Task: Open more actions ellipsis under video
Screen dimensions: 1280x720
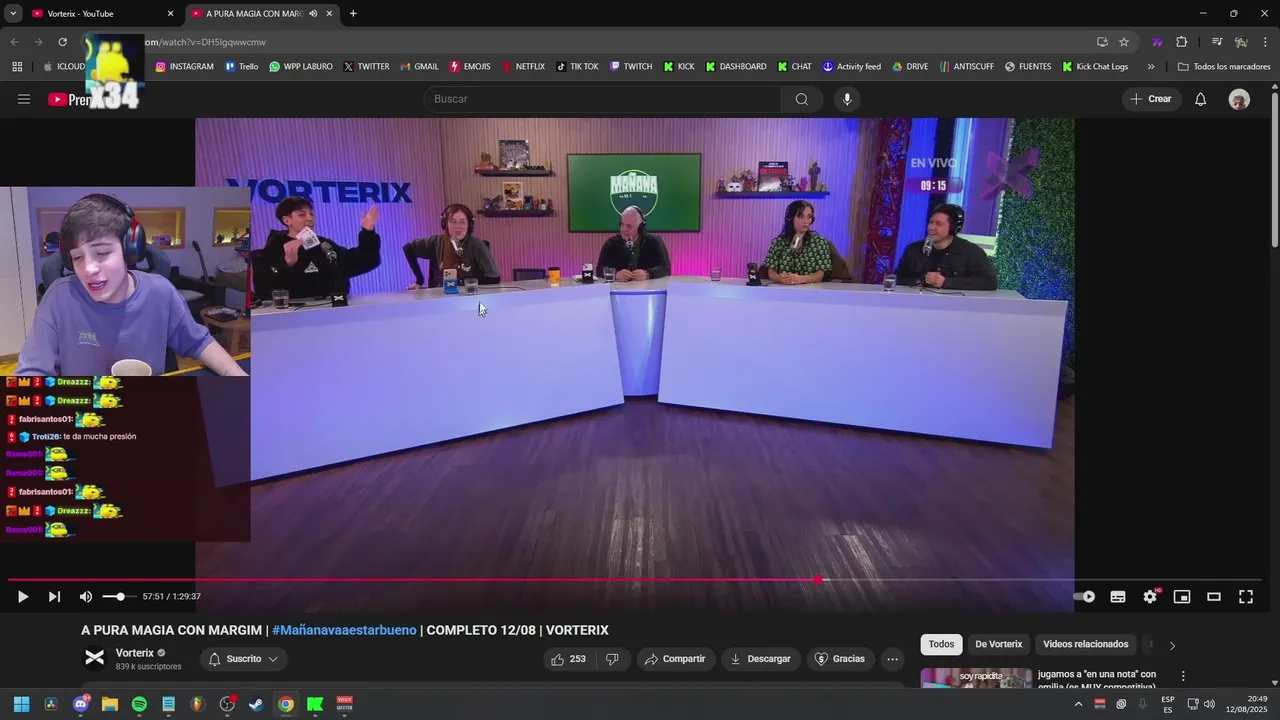Action: pos(892,659)
